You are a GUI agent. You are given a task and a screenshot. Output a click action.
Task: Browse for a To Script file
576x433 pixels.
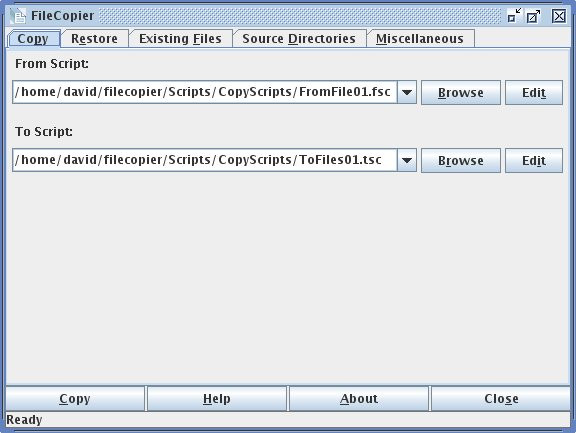click(x=461, y=160)
